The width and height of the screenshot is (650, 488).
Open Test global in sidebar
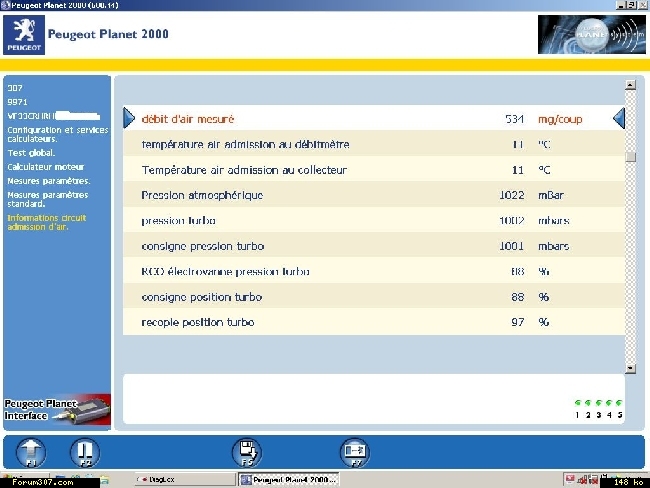[31, 153]
